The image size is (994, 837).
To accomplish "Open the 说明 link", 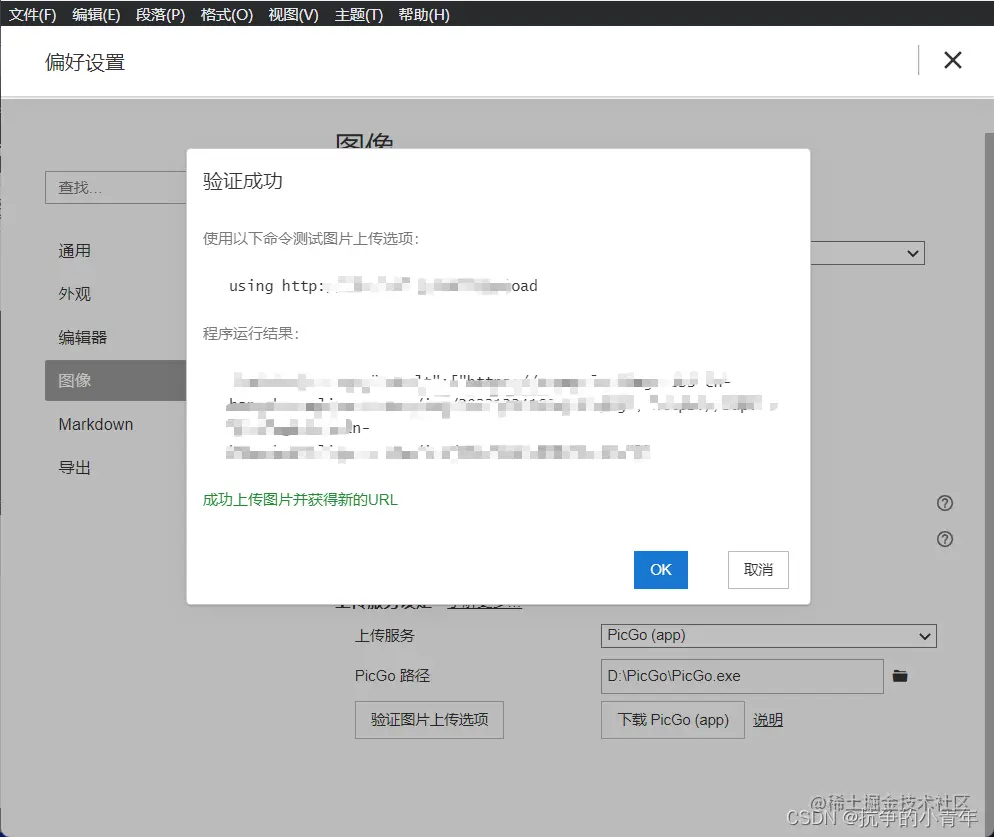I will pyautogui.click(x=768, y=720).
